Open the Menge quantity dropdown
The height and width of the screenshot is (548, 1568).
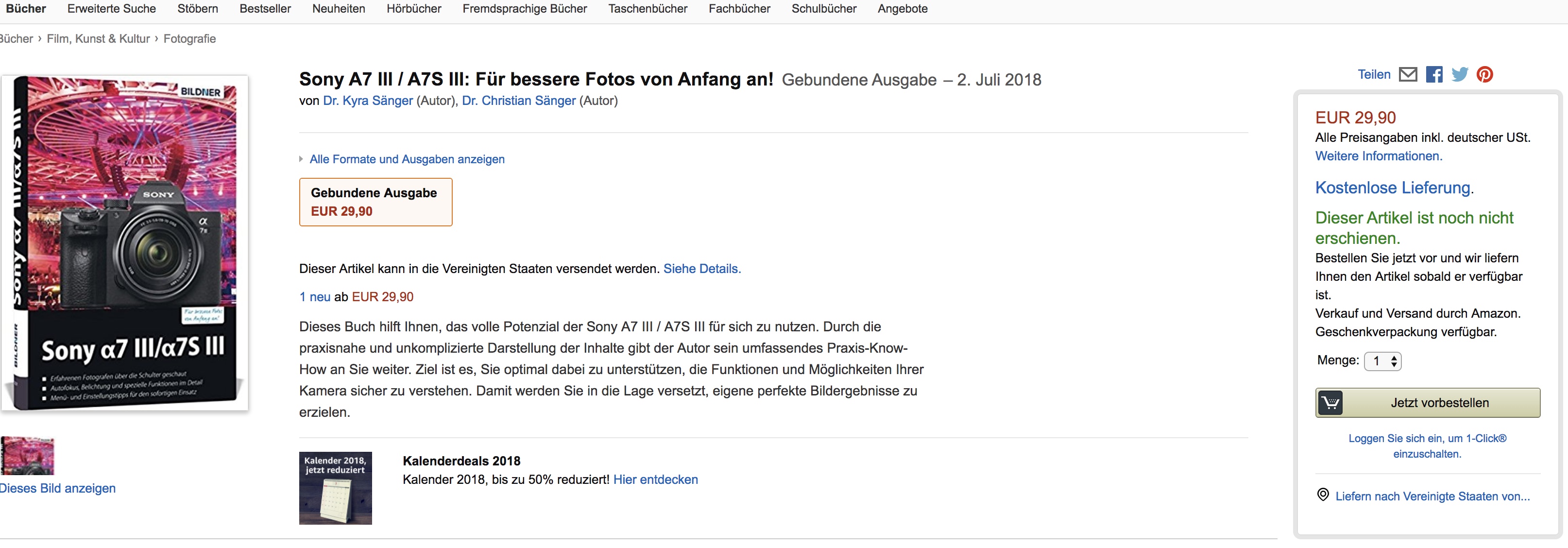1382,361
